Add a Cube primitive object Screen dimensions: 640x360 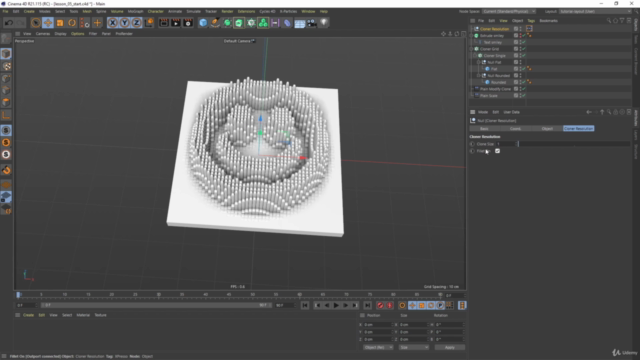(x=203, y=23)
